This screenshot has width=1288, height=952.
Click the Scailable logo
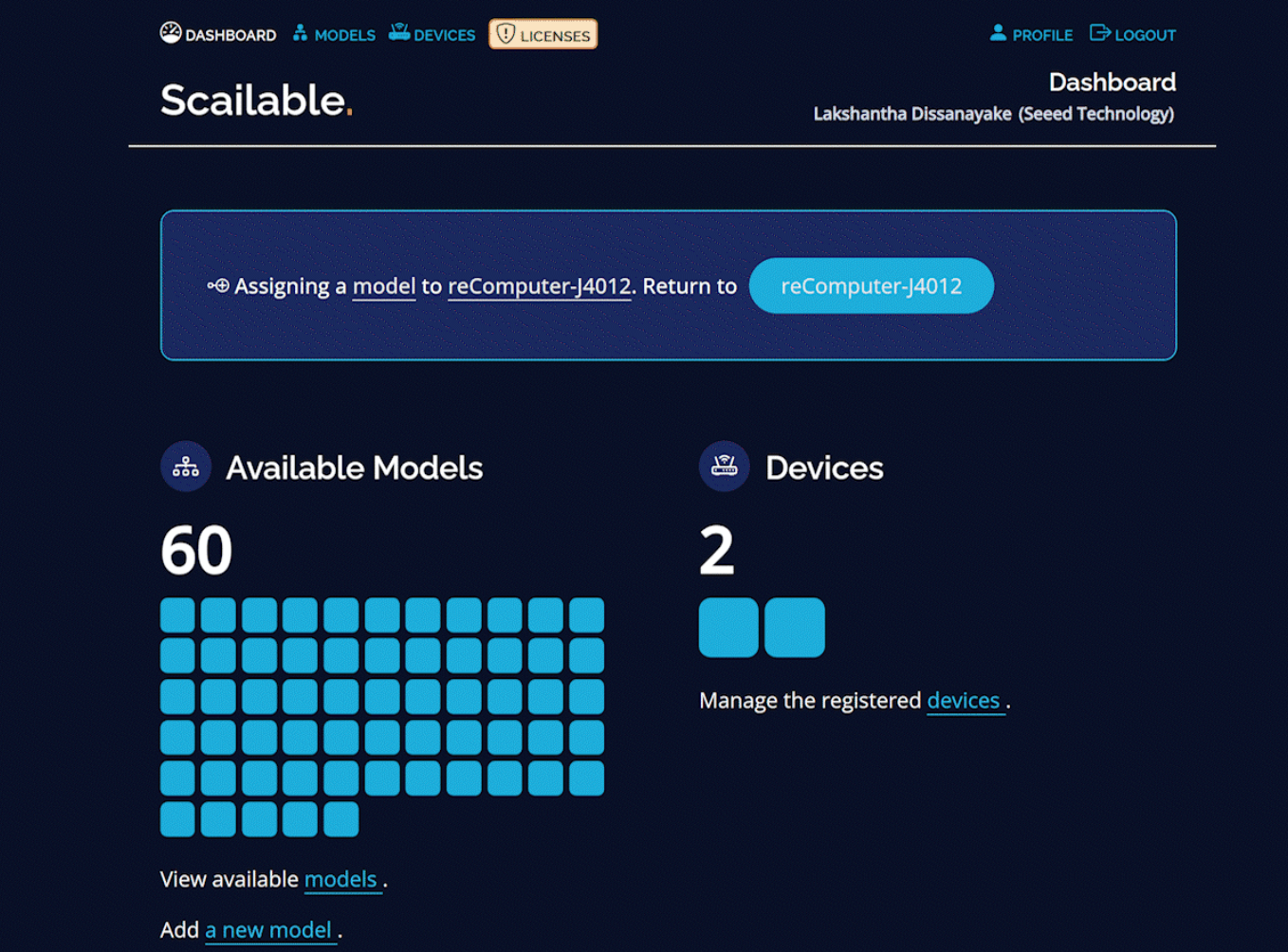(x=256, y=101)
